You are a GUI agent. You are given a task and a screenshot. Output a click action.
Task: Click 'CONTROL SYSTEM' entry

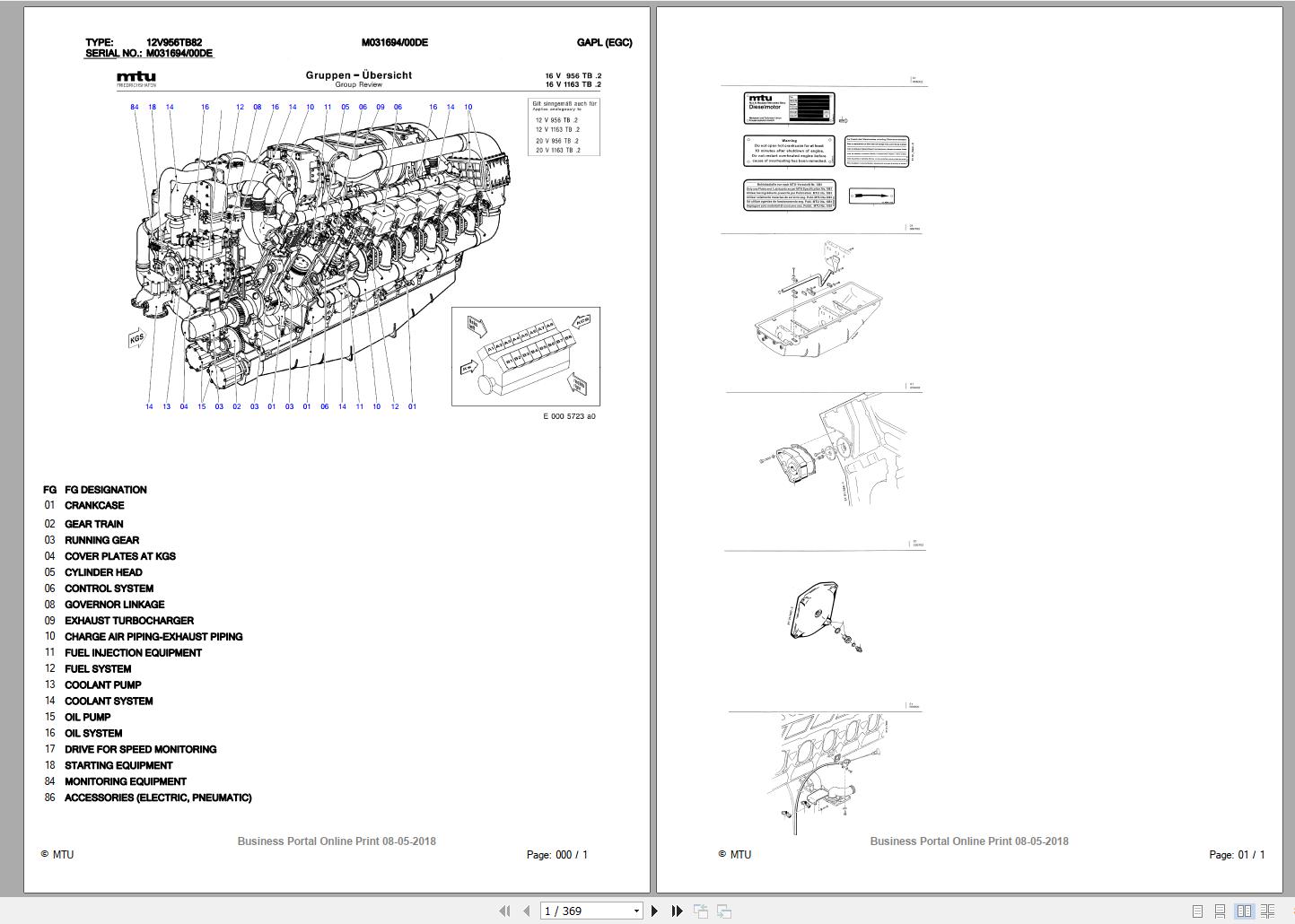[x=109, y=588]
